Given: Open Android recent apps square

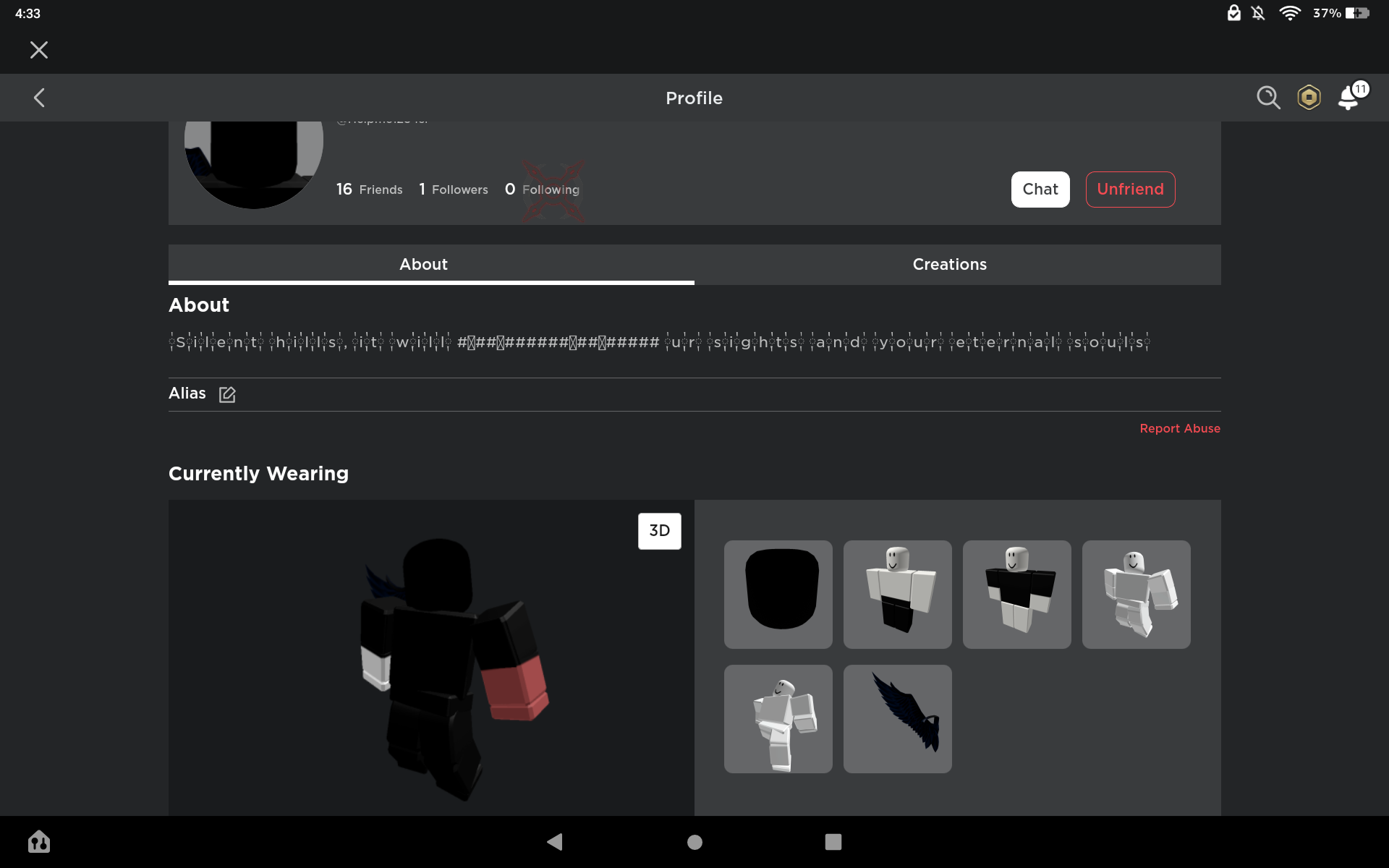Looking at the screenshot, I should pos(833,842).
